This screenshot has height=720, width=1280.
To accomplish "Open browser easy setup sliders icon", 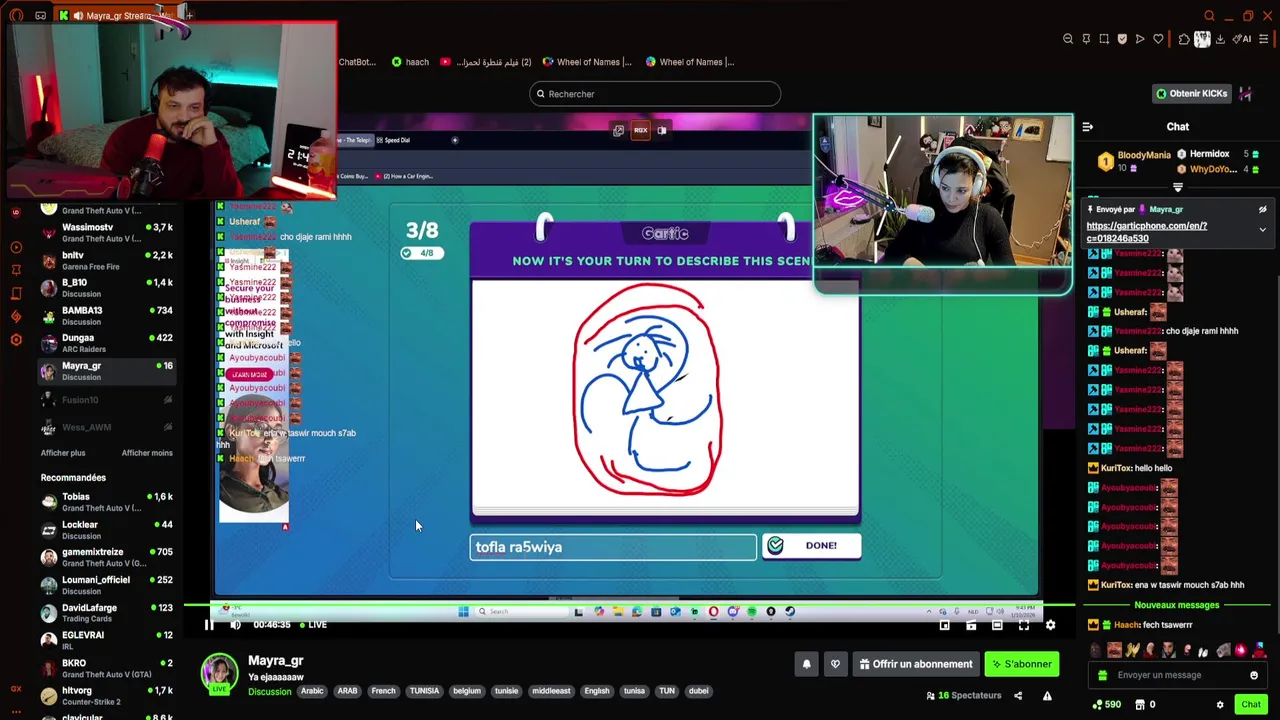I will click(1263, 39).
